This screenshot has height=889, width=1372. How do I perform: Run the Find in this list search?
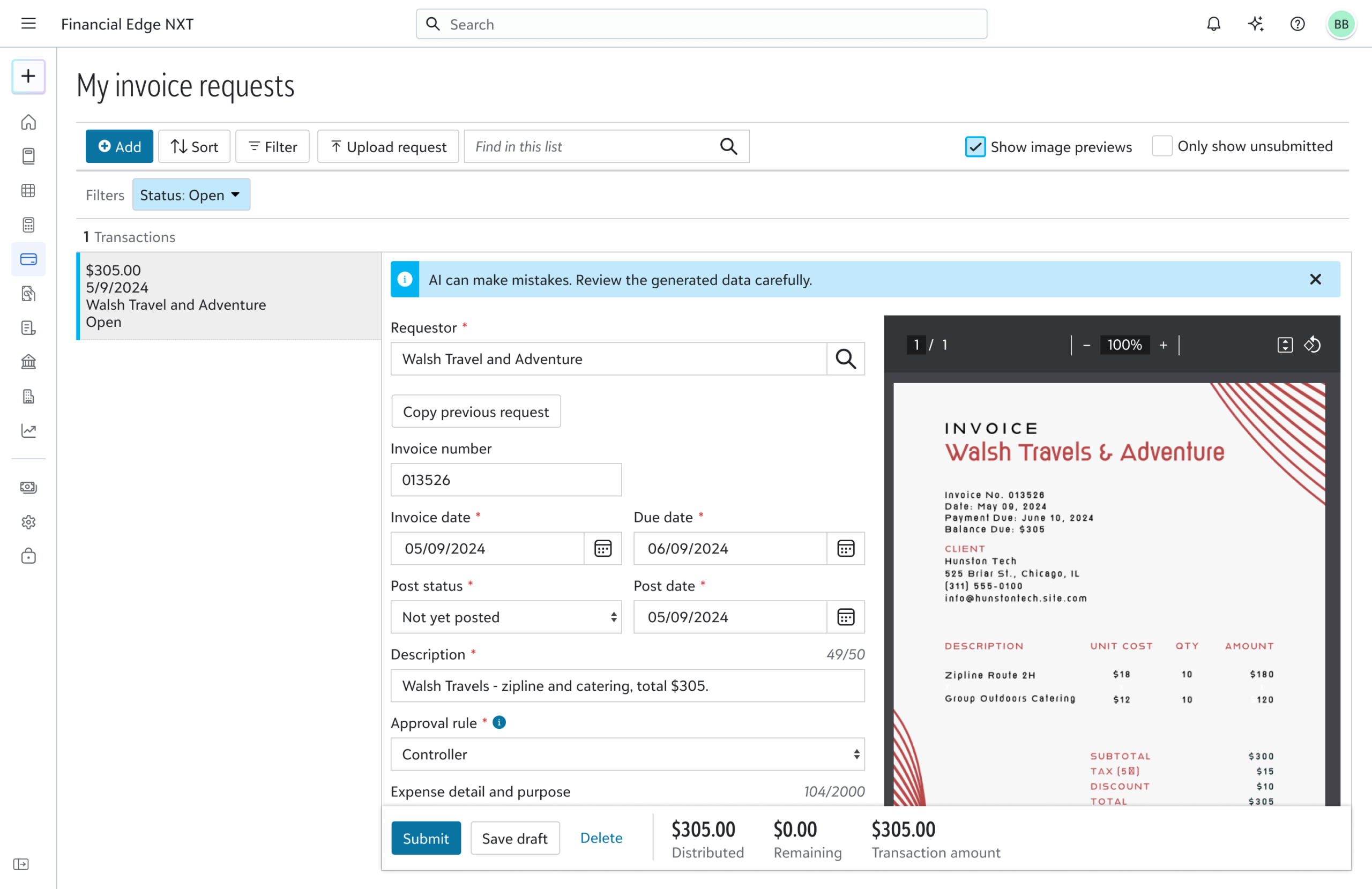pyautogui.click(x=729, y=146)
